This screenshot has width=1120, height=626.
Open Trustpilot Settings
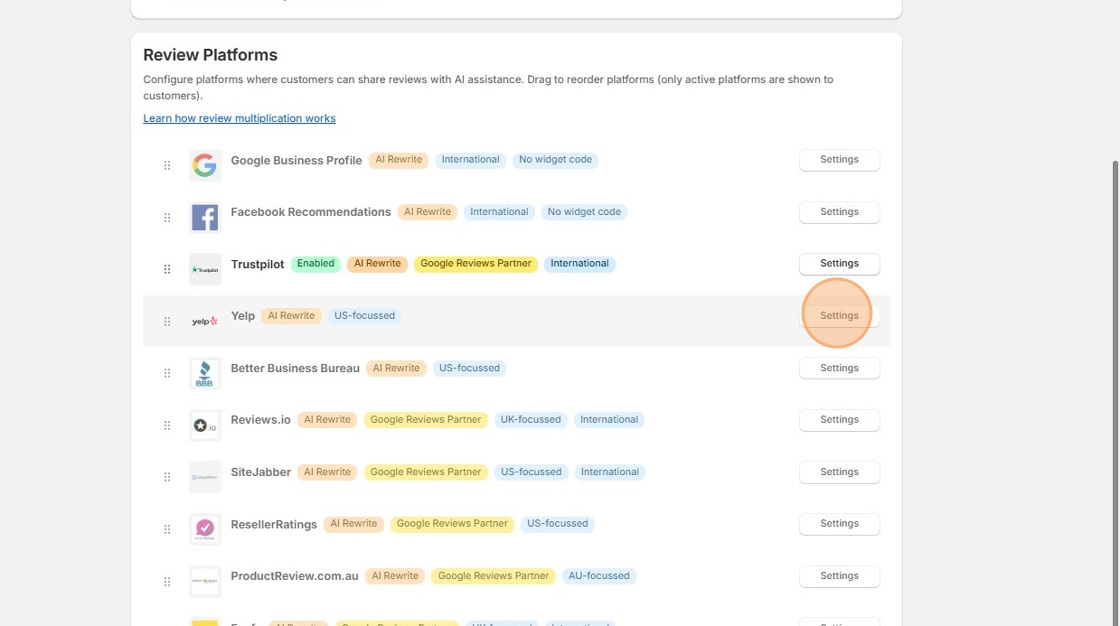839,264
